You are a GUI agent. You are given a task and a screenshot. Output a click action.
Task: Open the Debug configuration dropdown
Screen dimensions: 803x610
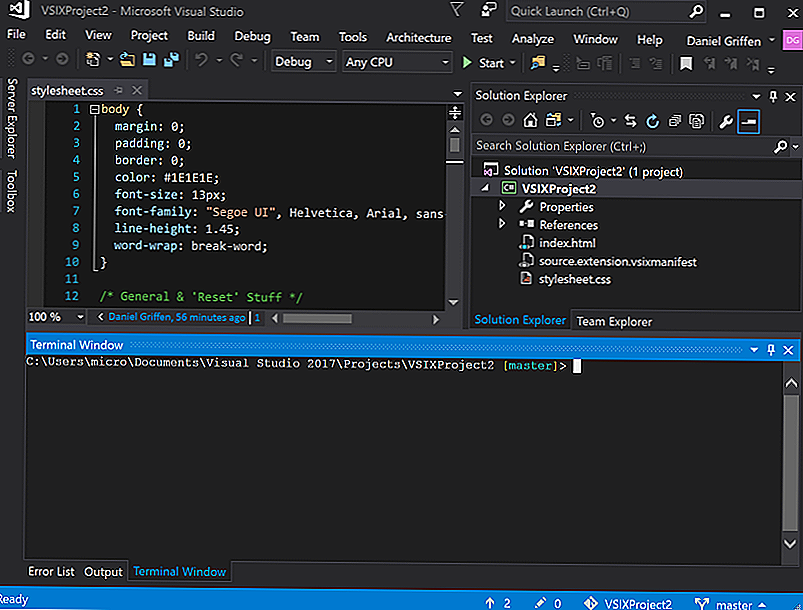point(304,62)
